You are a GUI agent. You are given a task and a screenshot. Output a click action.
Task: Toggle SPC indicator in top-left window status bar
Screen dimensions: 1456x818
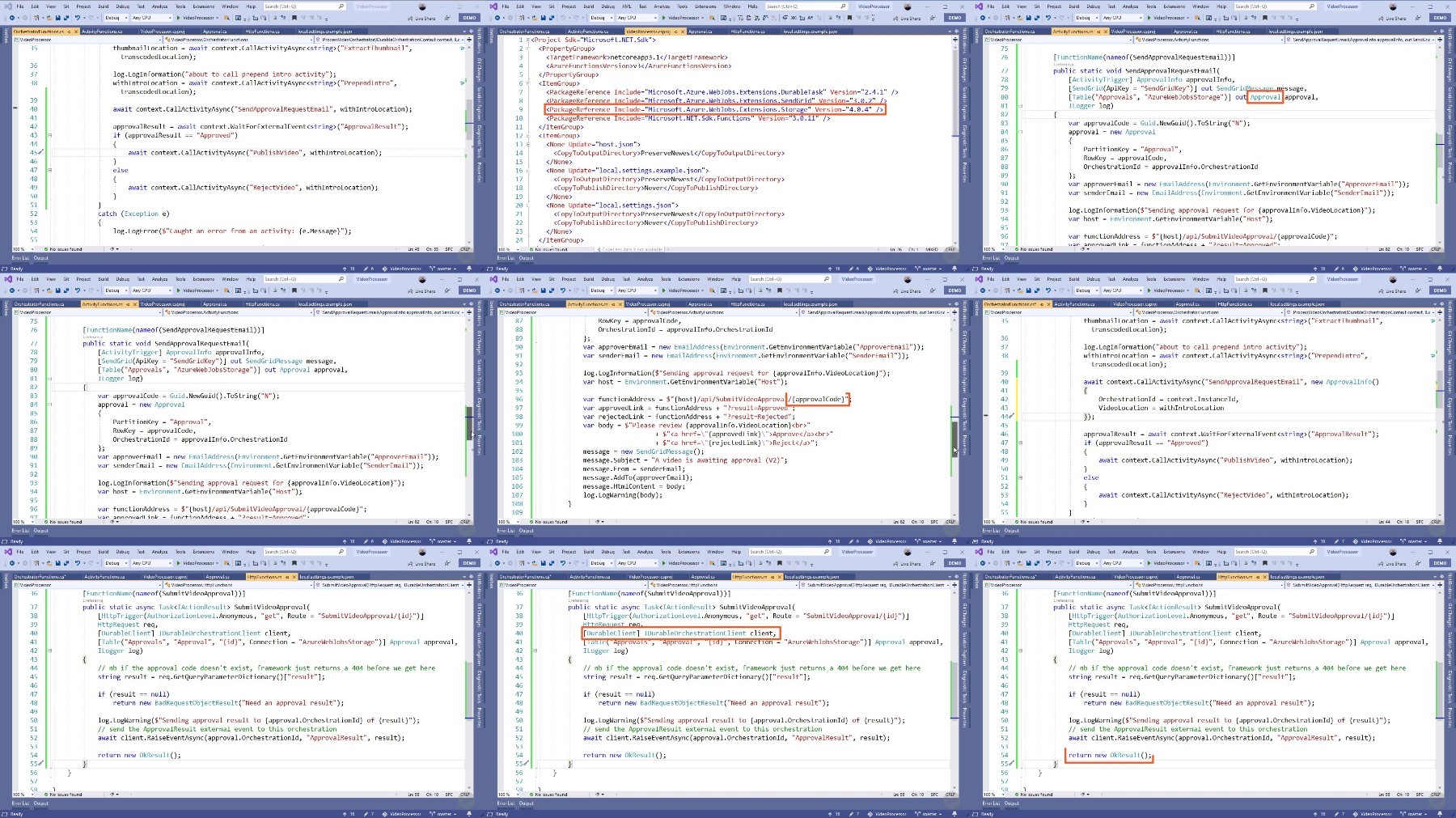click(x=449, y=249)
